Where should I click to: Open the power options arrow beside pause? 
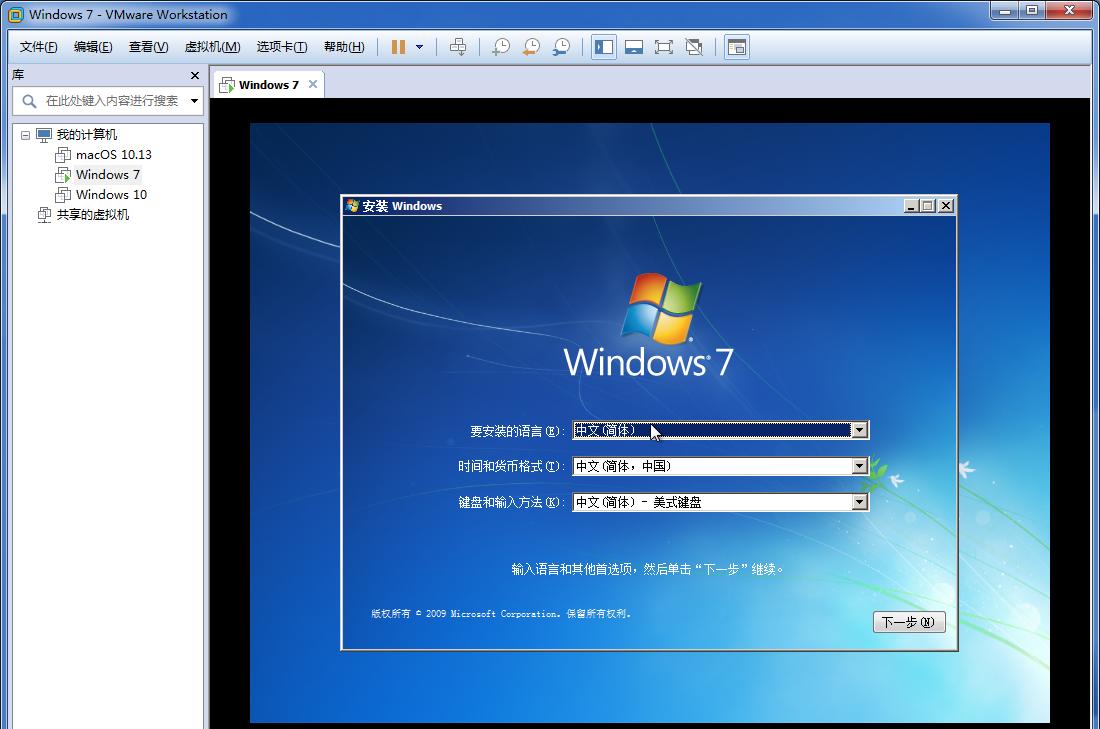[420, 47]
